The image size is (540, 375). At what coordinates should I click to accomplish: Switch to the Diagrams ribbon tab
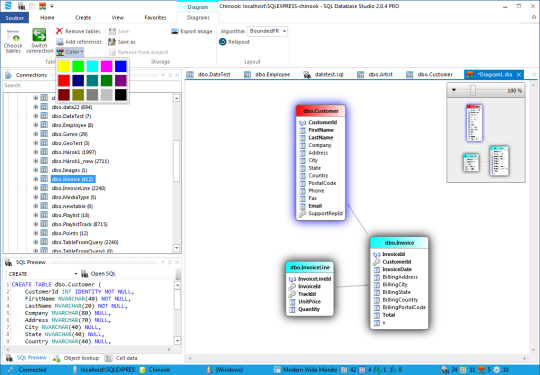tap(198, 18)
